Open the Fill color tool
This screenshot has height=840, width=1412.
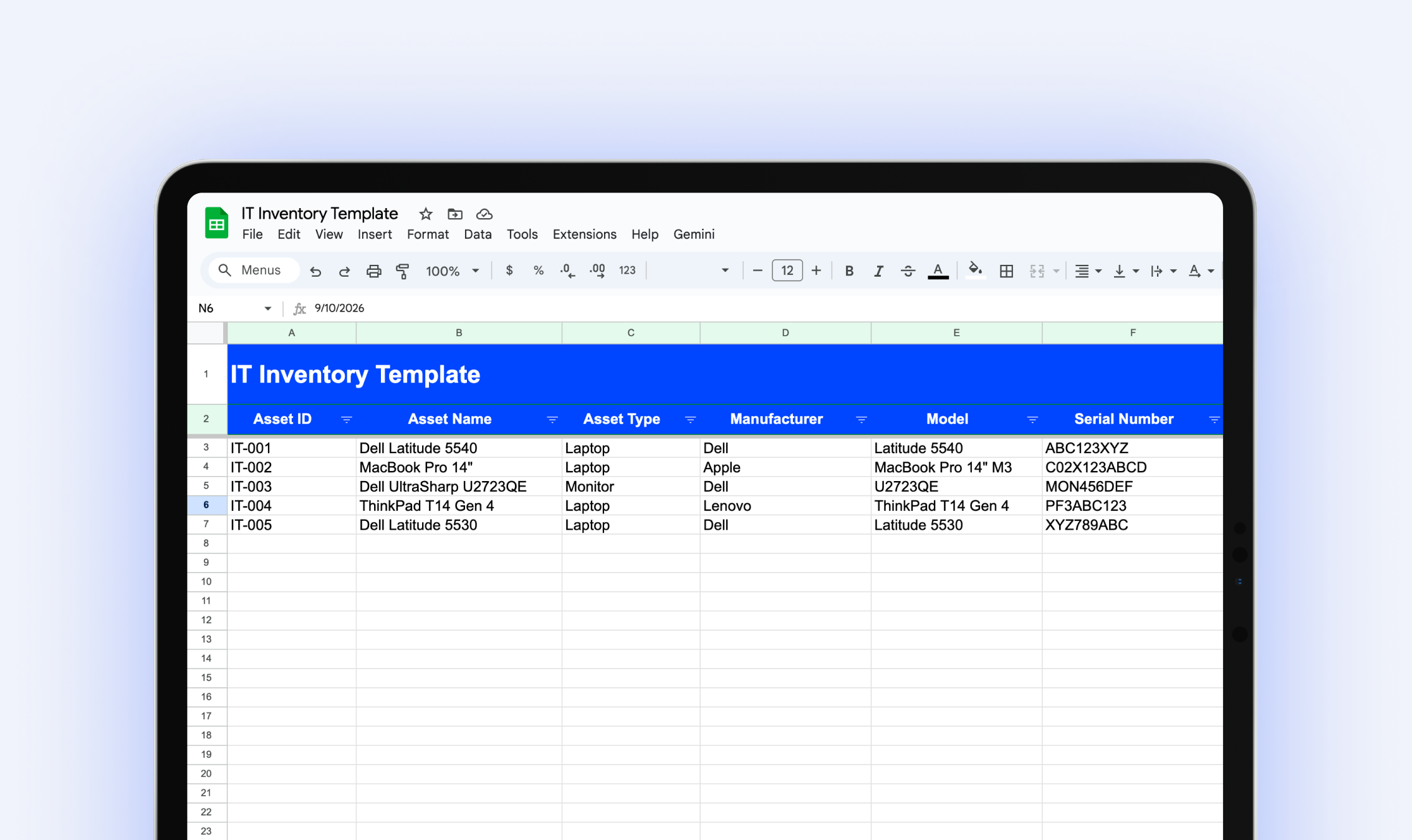coord(976,270)
